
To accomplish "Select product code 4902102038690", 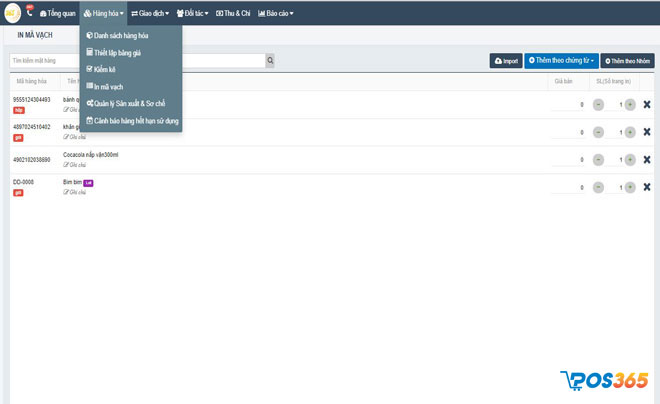I will click(32, 160).
